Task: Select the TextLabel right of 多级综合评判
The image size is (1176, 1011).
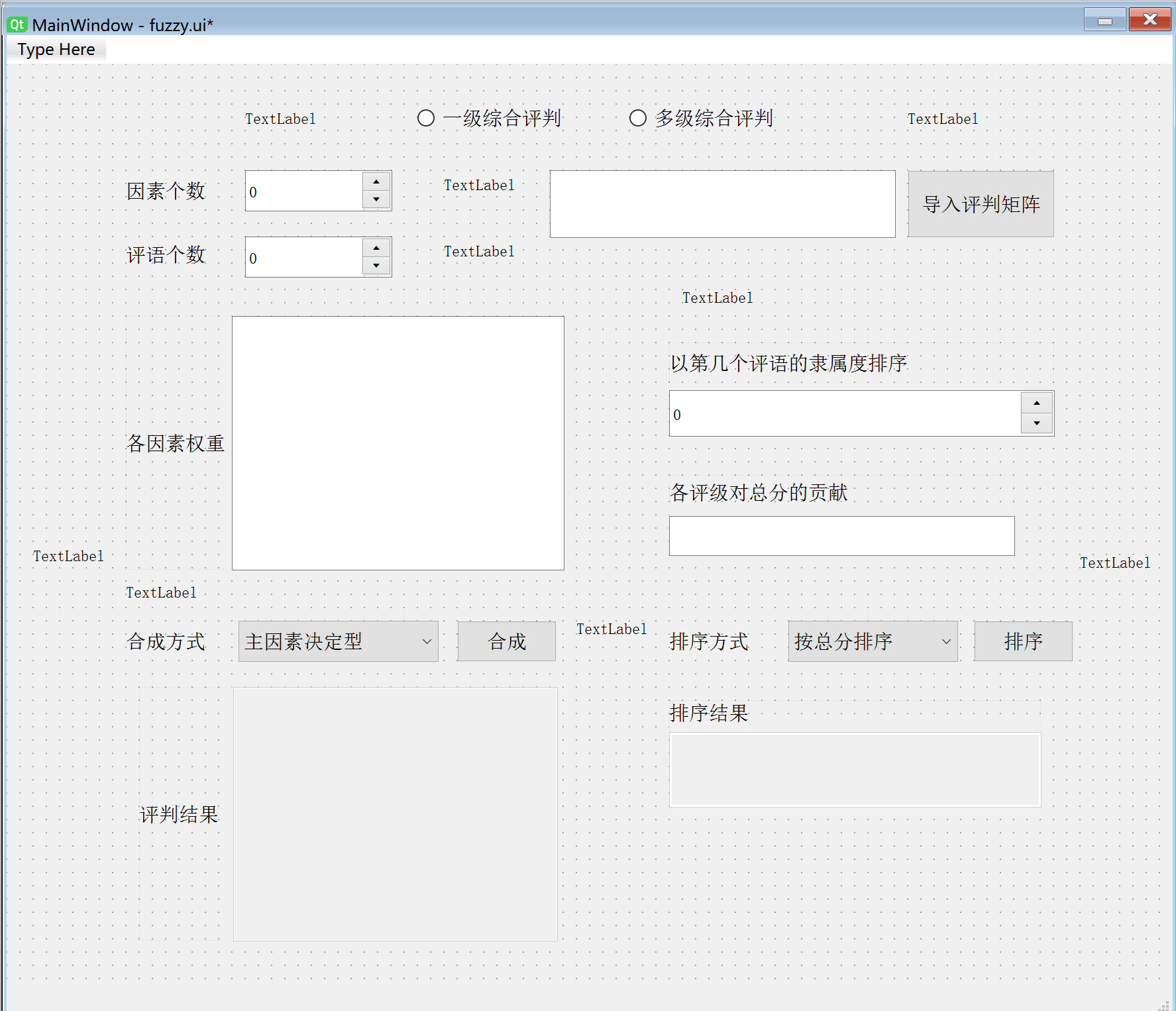Action: pyautogui.click(x=943, y=119)
